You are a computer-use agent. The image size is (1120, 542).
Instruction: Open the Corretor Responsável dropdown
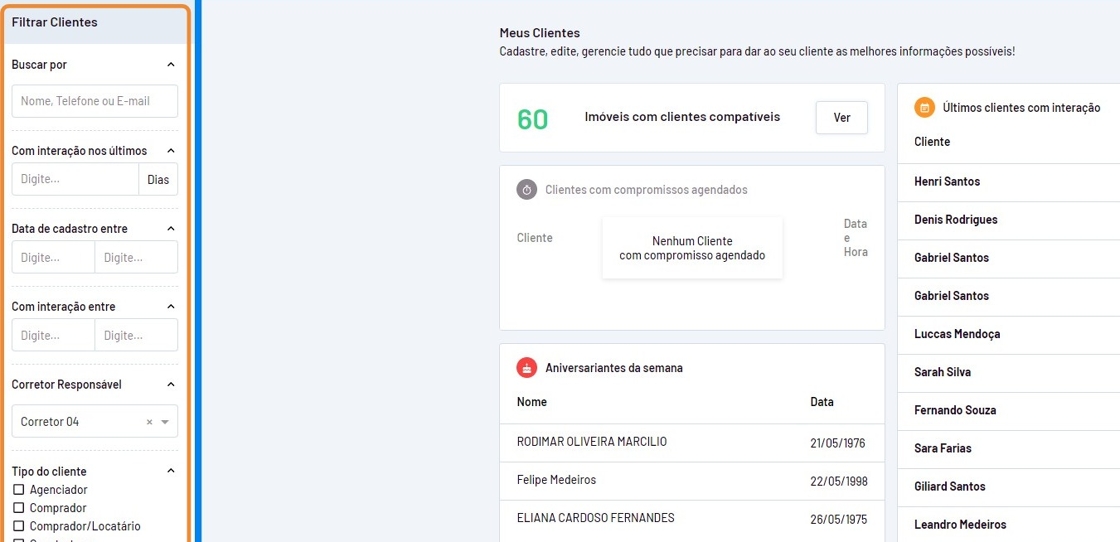tap(165, 422)
